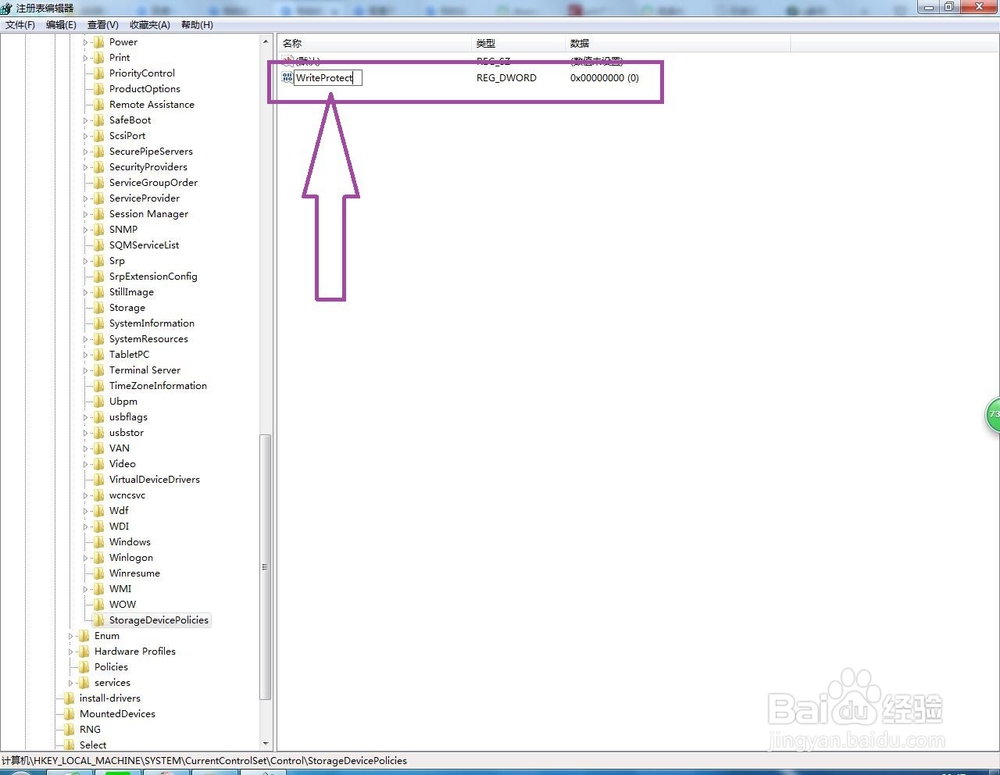Image resolution: width=1000 pixels, height=775 pixels.
Task: Select the TabletPC folder icon
Action: (x=99, y=355)
